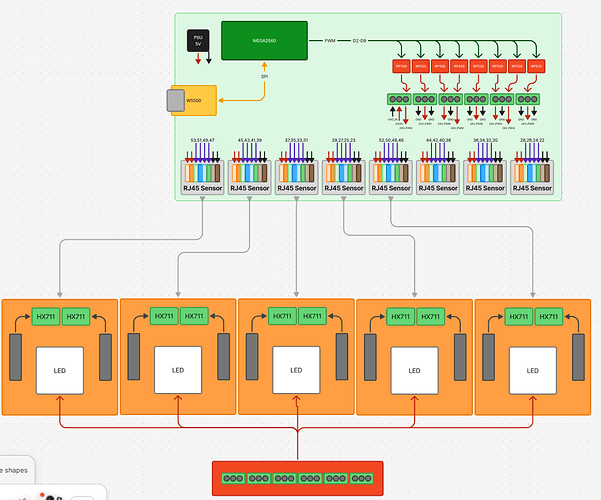601x500 pixels.
Task: Click the pin label 36,34,32,30
Action: 485,140
